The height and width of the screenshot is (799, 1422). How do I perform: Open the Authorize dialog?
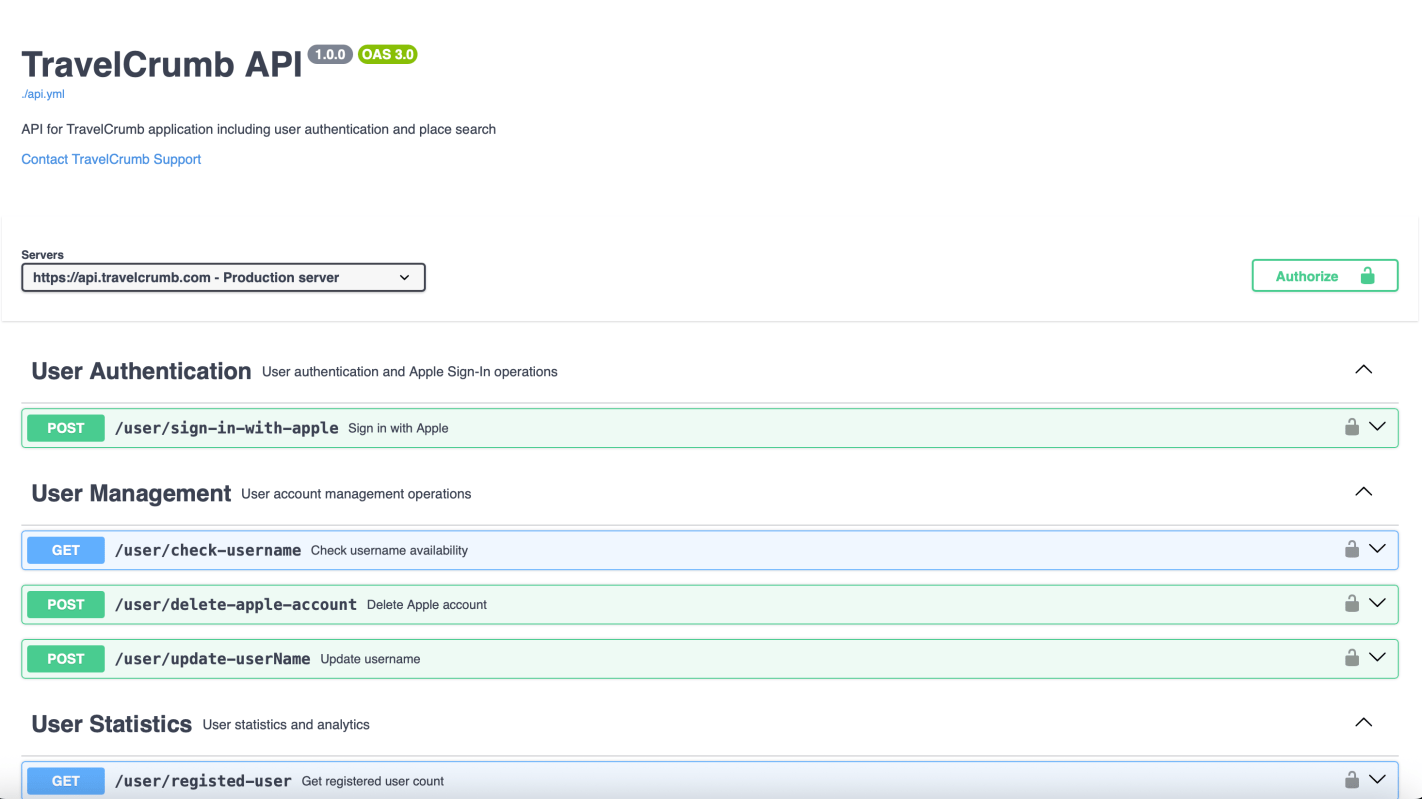click(1324, 276)
